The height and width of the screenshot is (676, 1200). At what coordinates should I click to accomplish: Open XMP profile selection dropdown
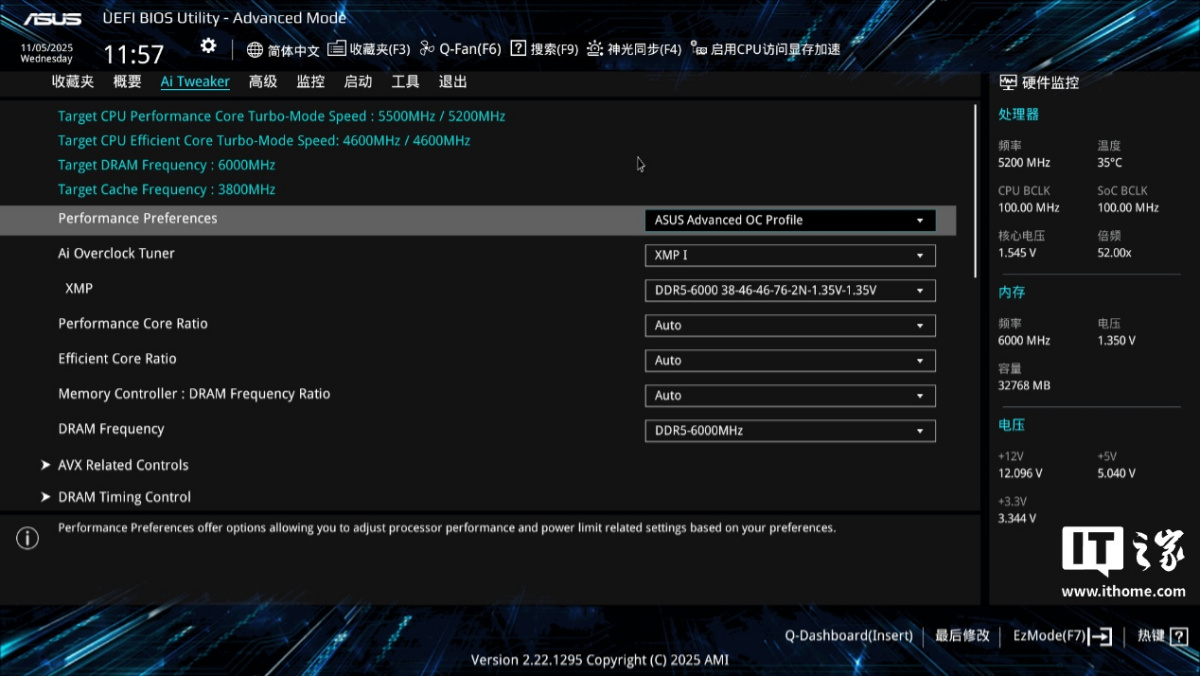point(790,290)
